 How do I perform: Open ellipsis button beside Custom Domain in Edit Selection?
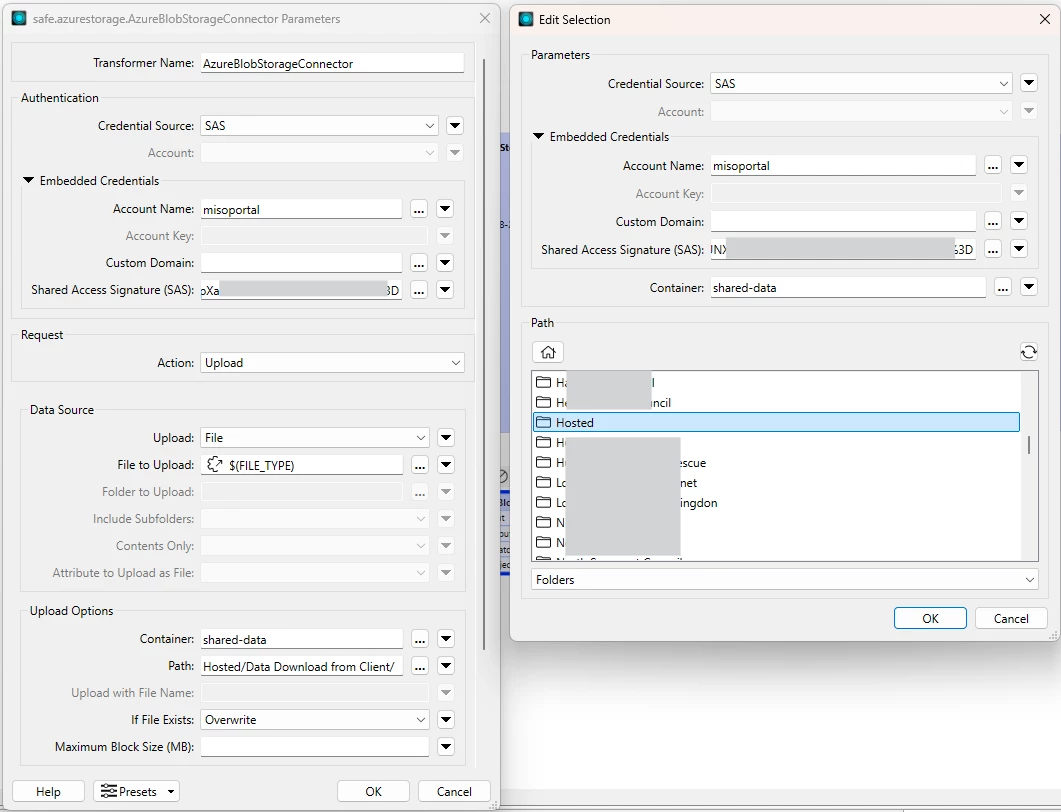tap(993, 221)
